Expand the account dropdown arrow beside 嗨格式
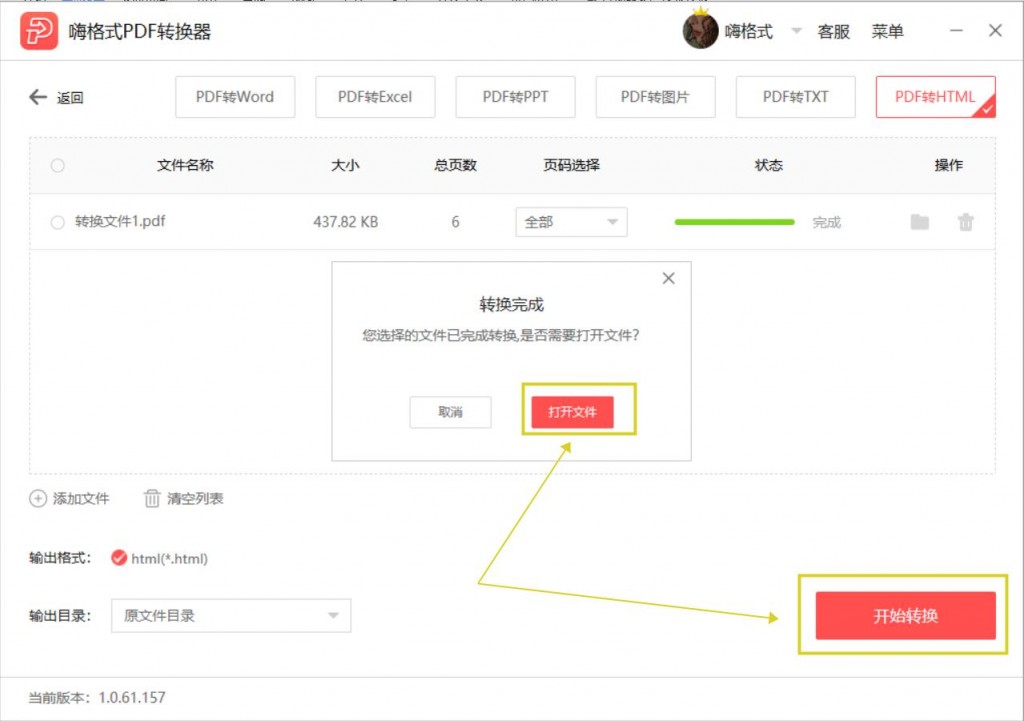 tap(796, 31)
